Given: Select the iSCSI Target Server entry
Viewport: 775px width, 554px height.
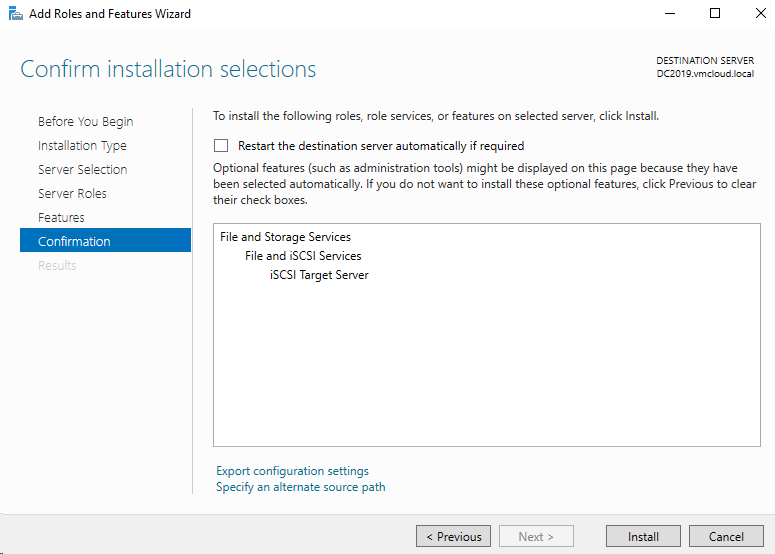Looking at the screenshot, I should [x=319, y=275].
